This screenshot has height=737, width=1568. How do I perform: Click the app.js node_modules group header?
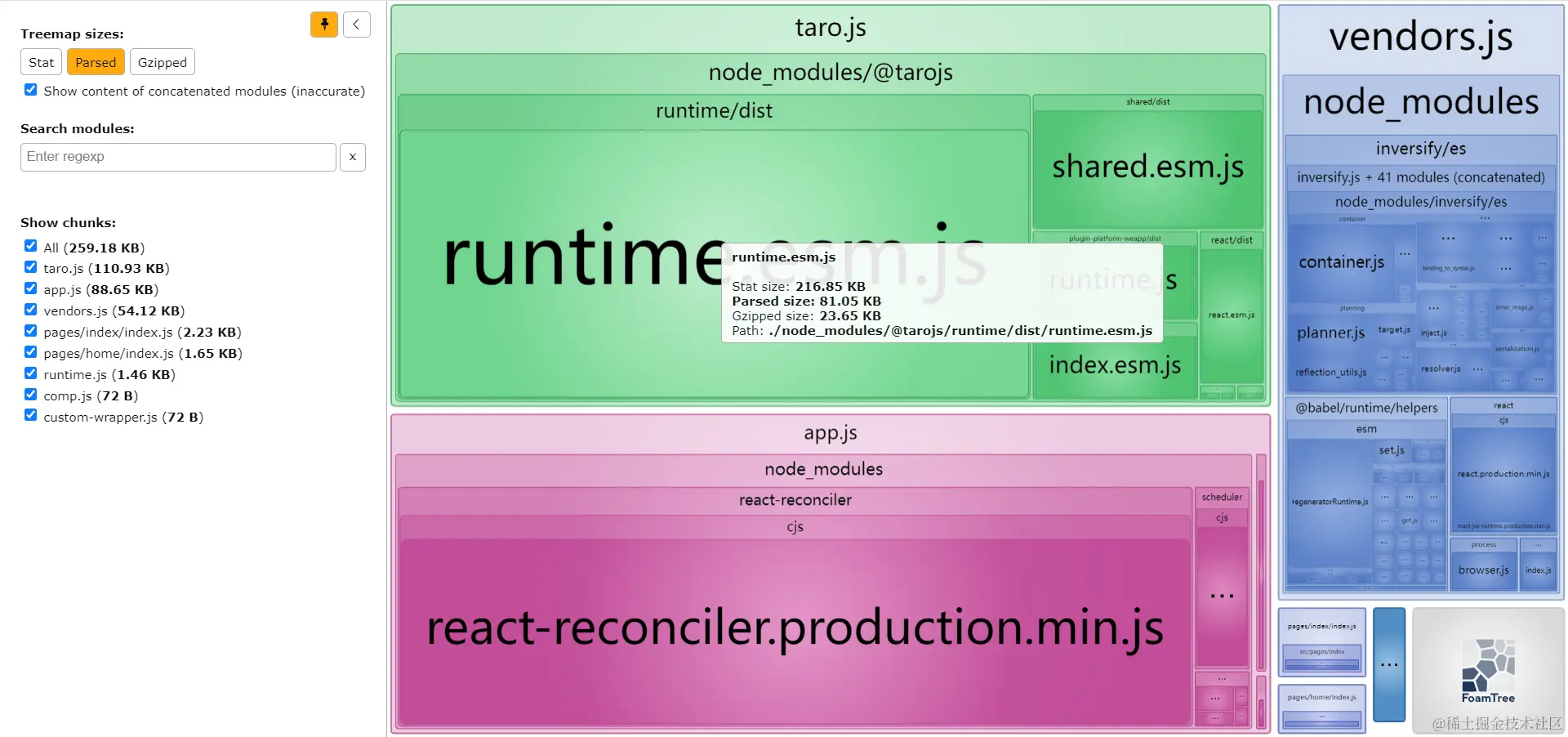click(823, 470)
